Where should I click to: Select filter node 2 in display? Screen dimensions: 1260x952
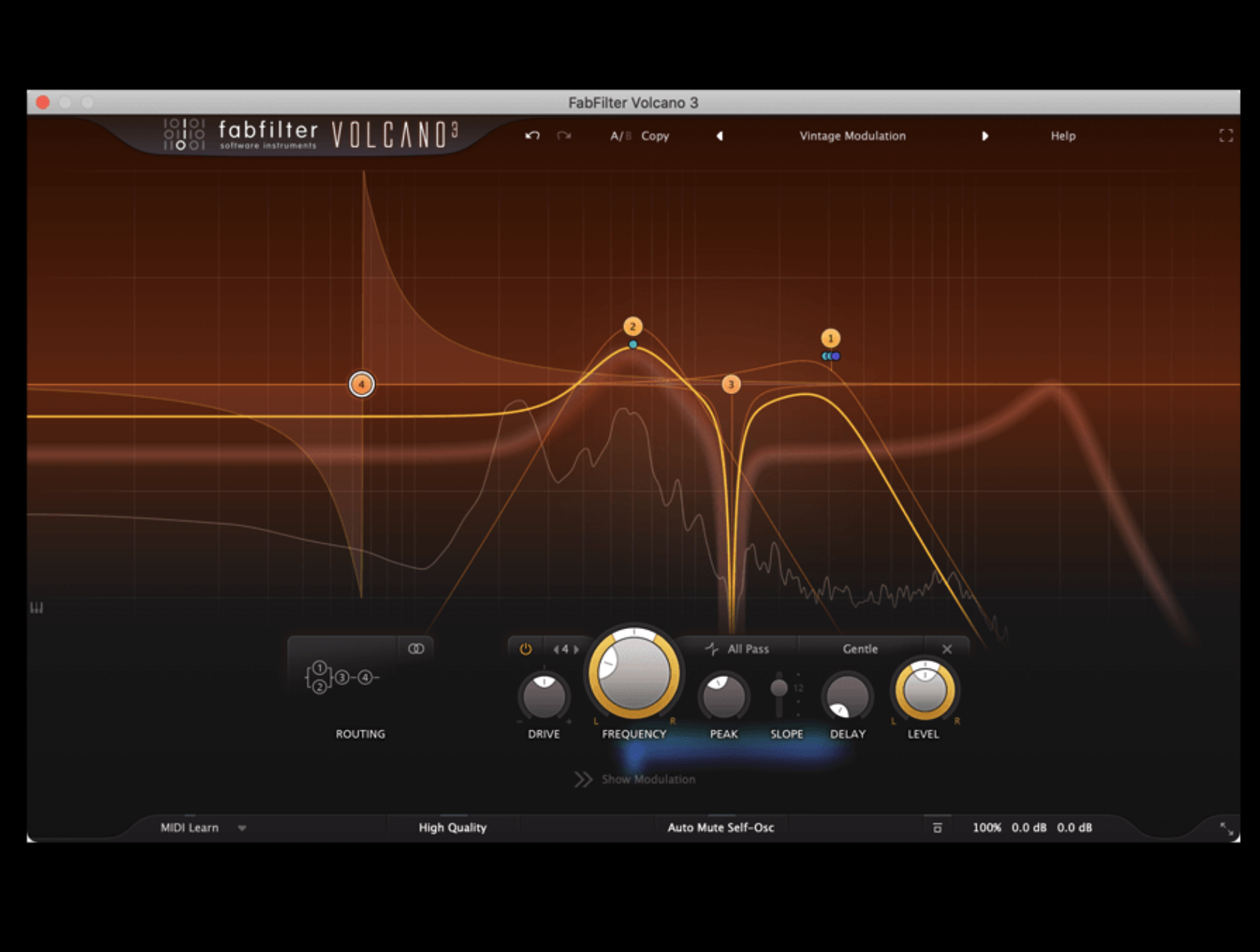[632, 326]
